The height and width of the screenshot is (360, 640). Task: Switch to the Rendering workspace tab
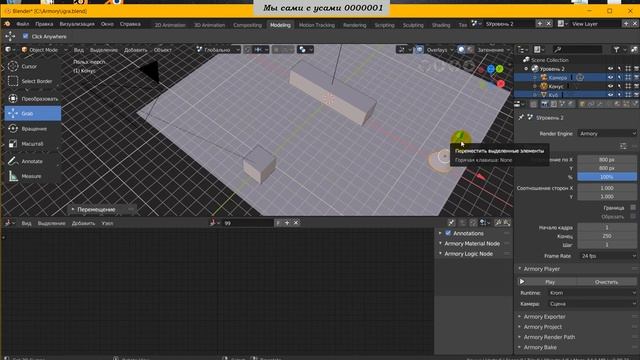354,25
